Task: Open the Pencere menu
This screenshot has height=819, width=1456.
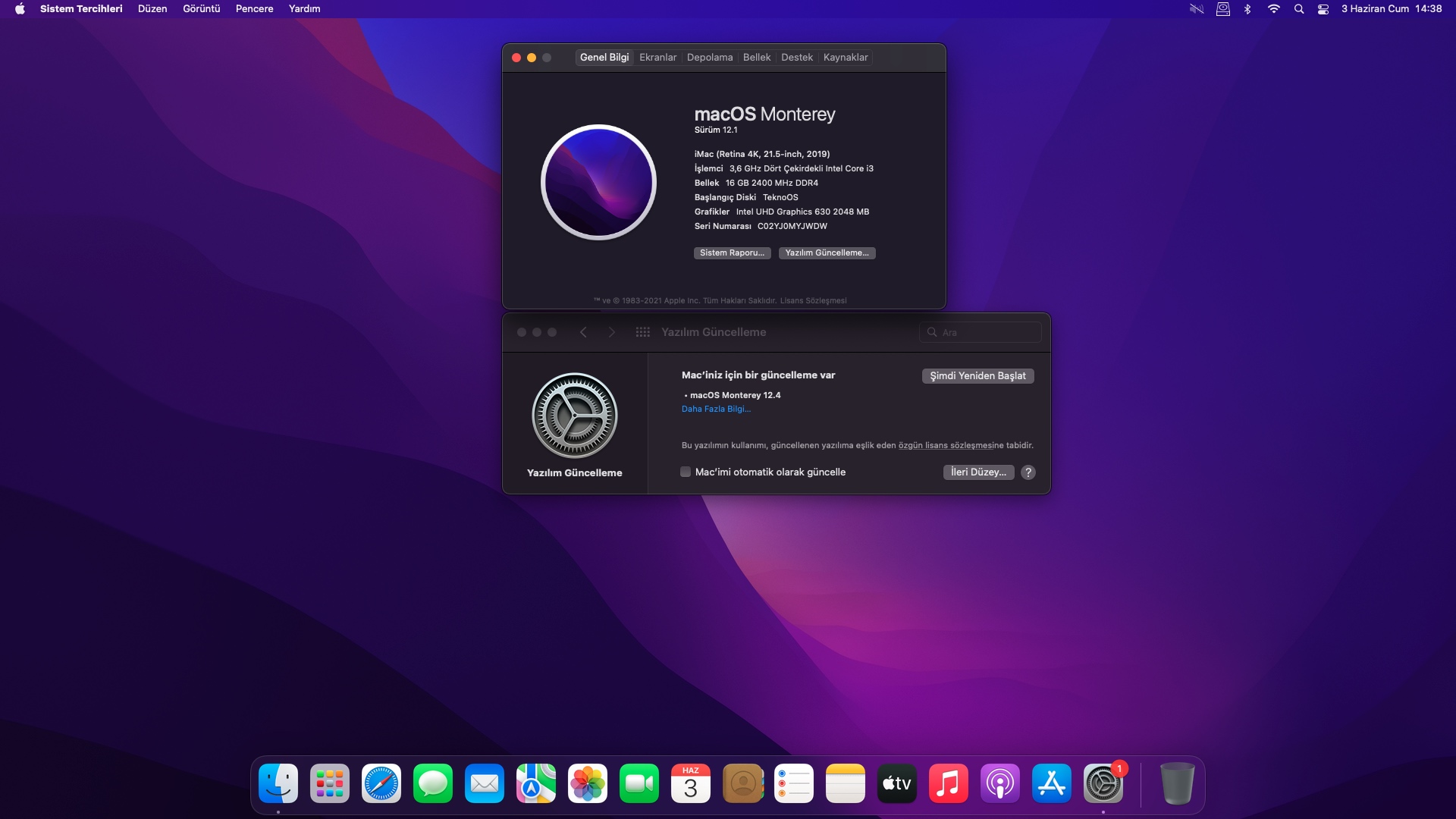Action: click(x=254, y=9)
